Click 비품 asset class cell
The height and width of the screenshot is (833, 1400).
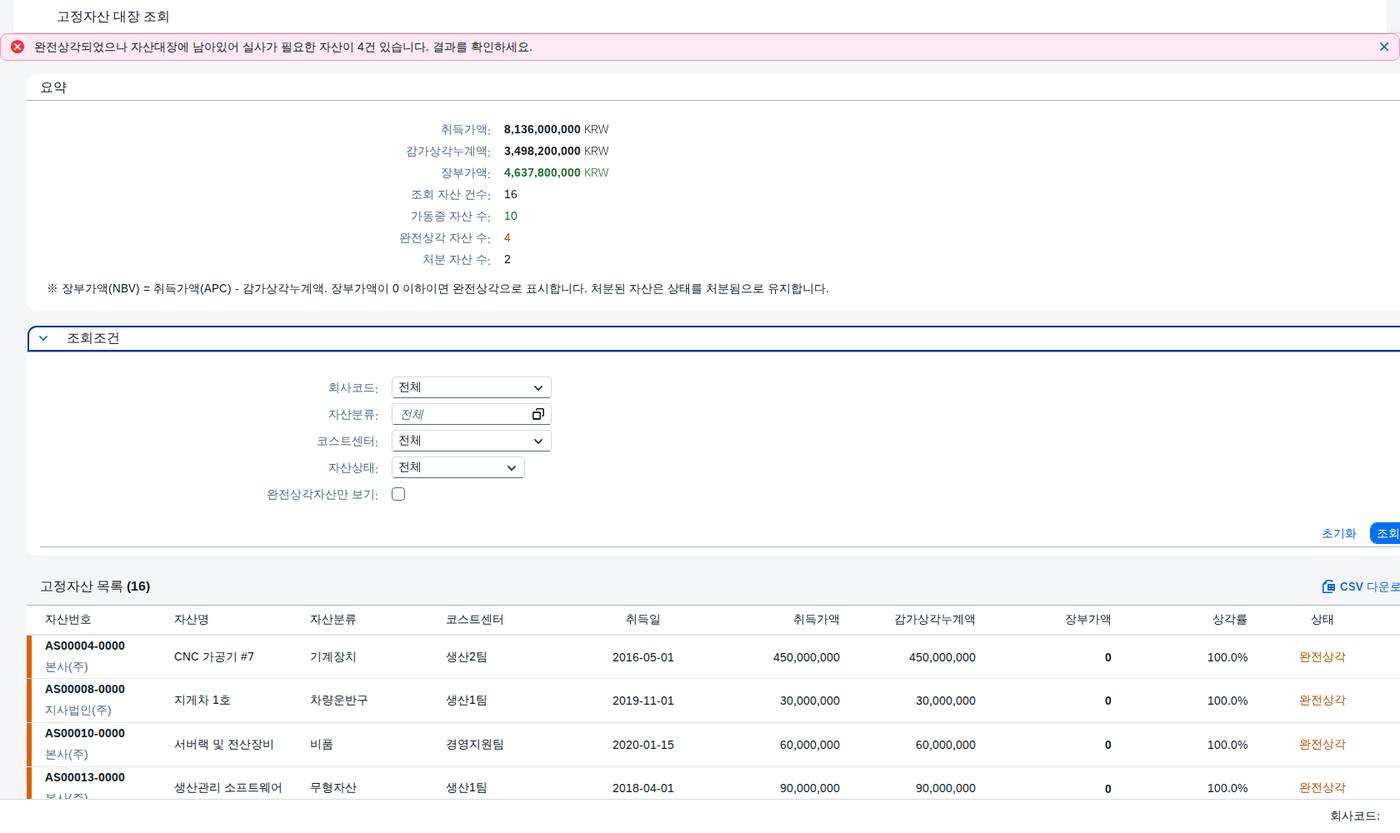tap(322, 745)
